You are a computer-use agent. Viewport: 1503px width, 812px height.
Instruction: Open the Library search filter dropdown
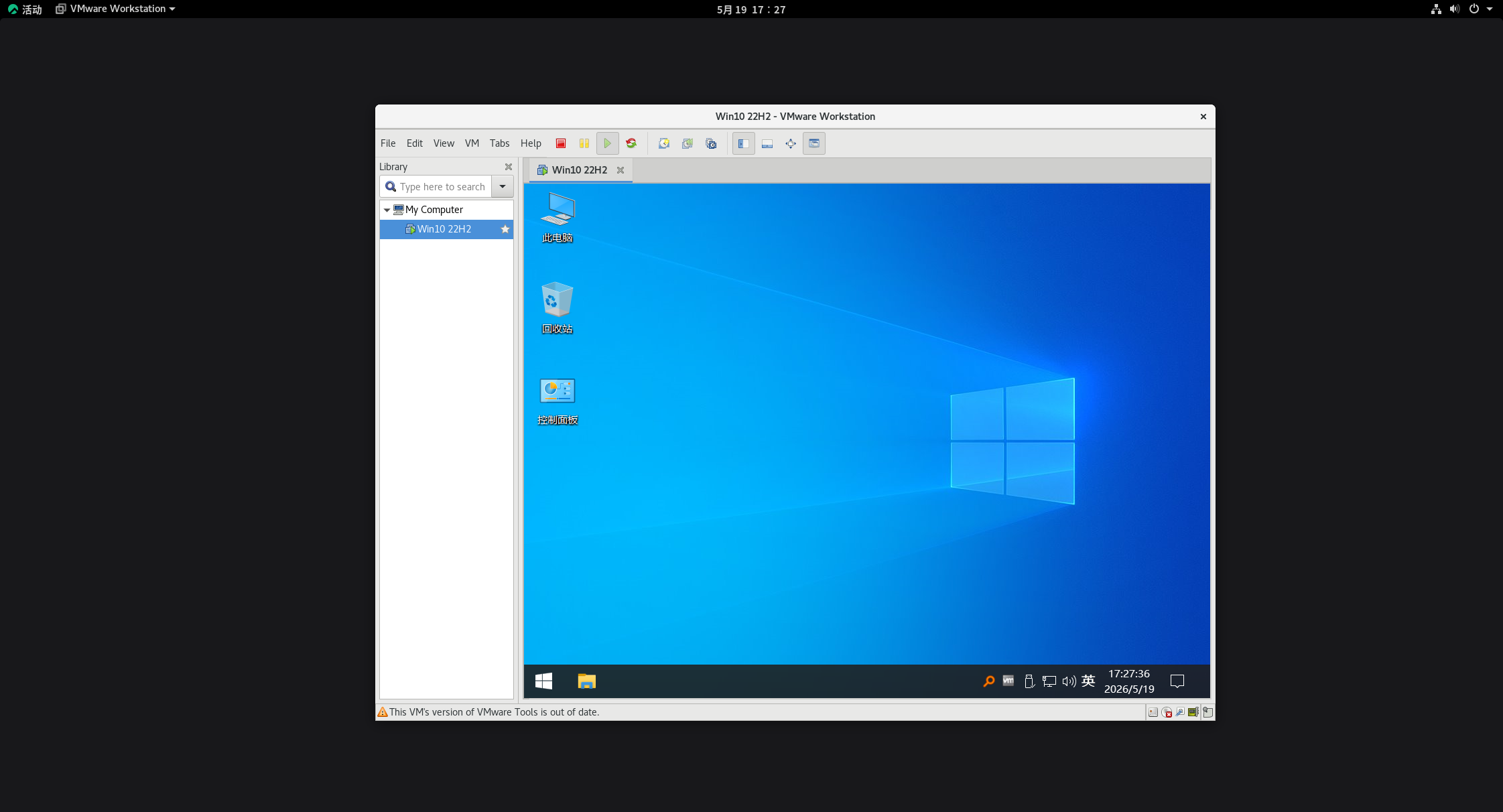pos(503,187)
